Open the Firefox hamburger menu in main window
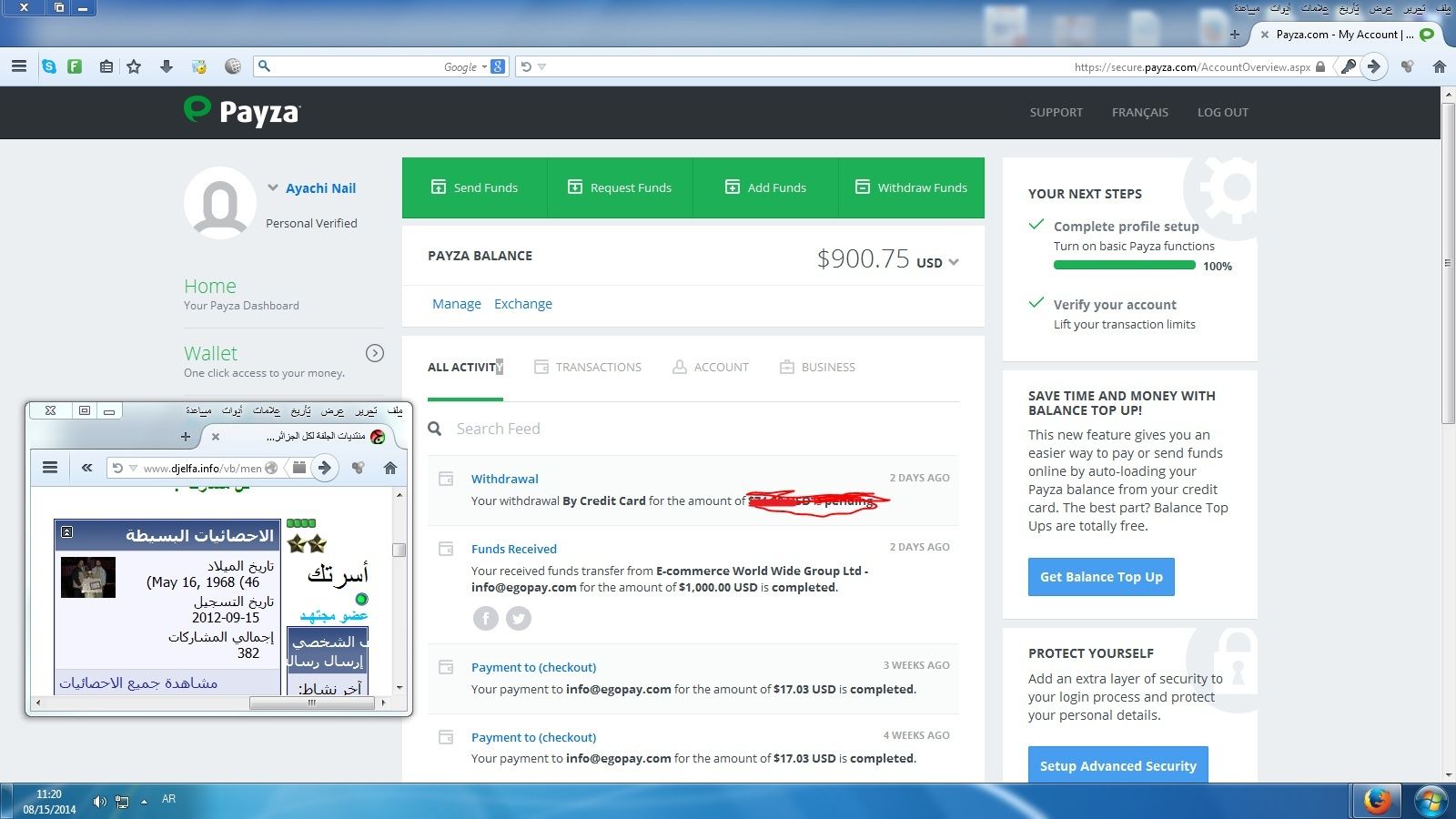This screenshot has height=819, width=1456. tap(18, 66)
